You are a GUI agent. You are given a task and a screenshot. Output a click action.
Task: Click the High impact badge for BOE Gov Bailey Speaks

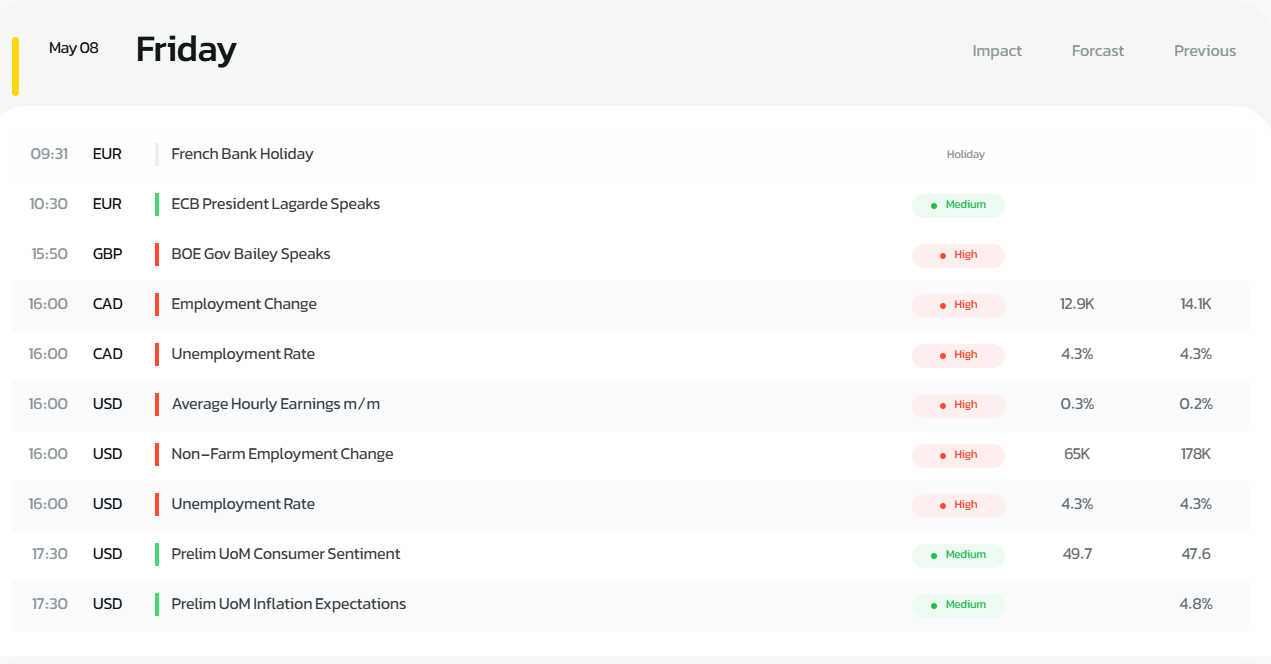point(958,255)
